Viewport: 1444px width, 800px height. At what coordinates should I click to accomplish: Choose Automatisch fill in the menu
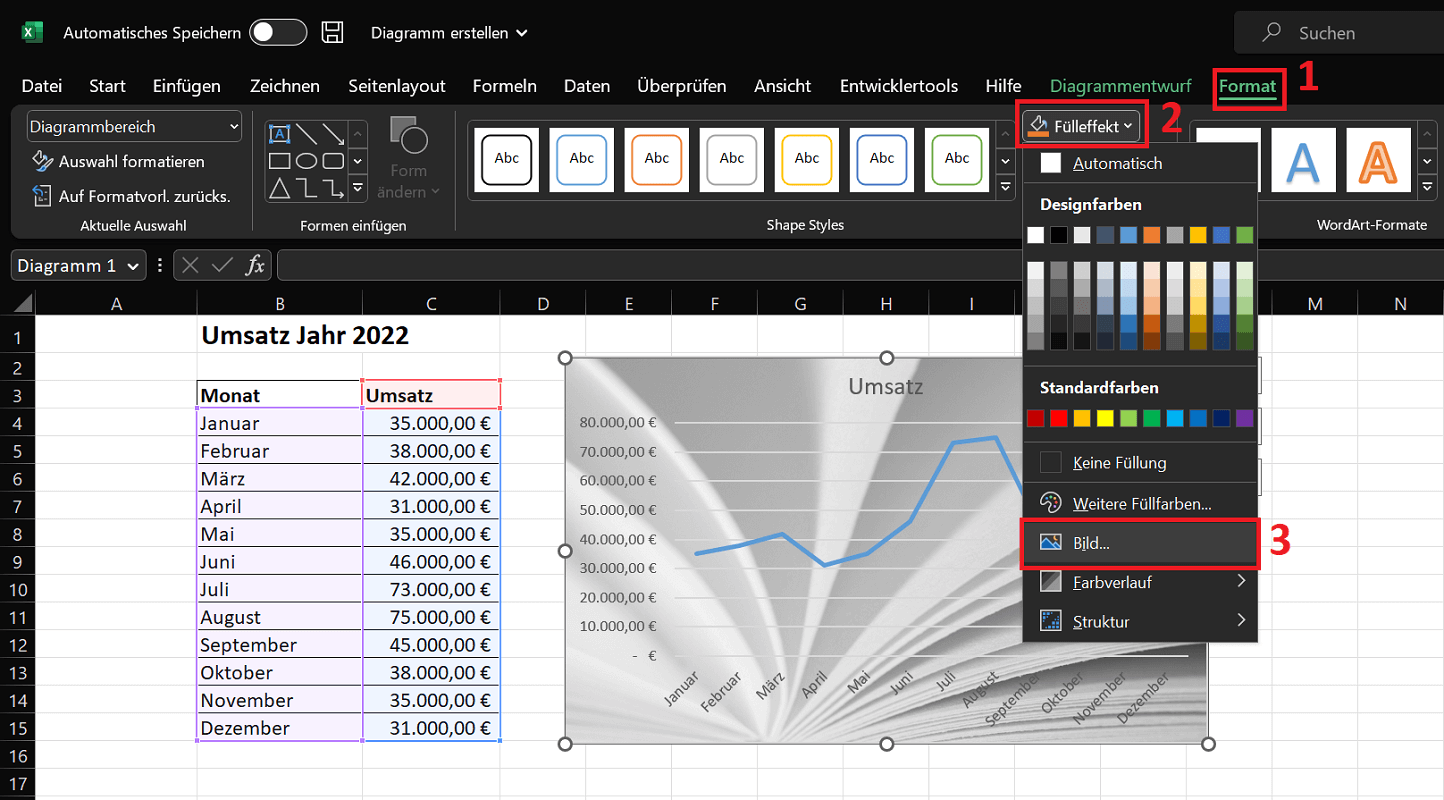1139,163
